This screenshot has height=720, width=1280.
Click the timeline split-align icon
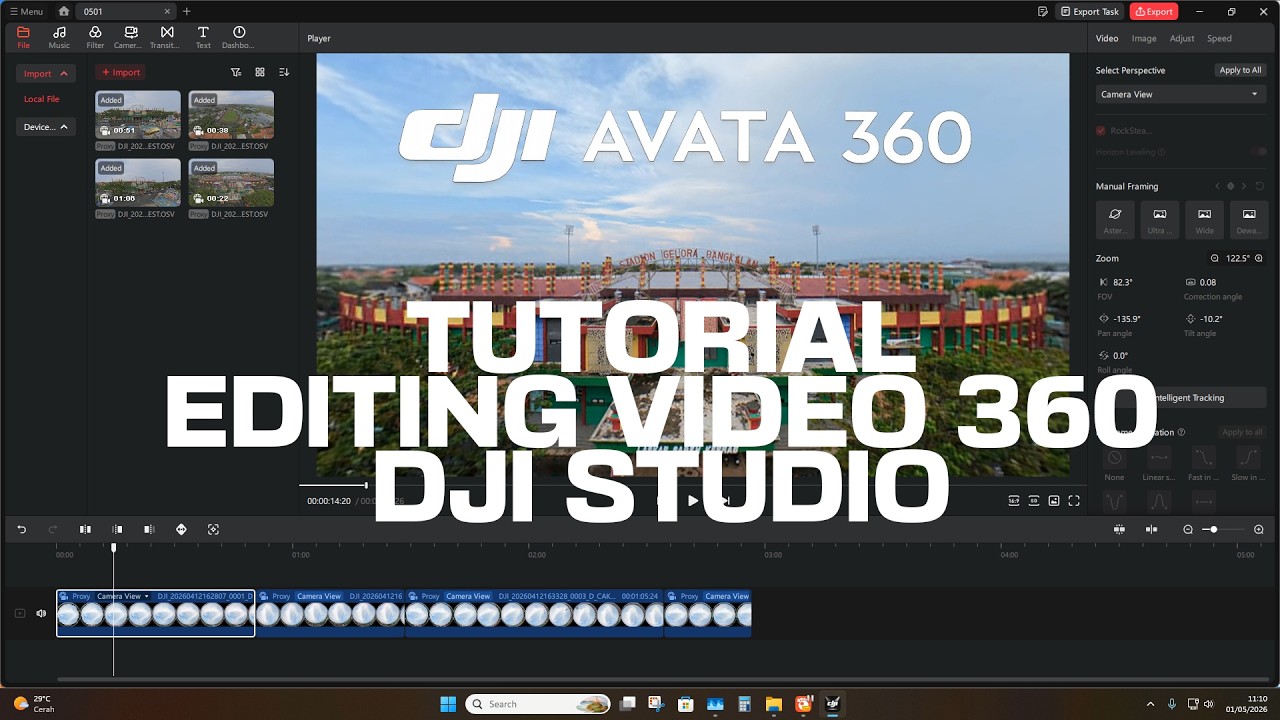pos(1151,529)
